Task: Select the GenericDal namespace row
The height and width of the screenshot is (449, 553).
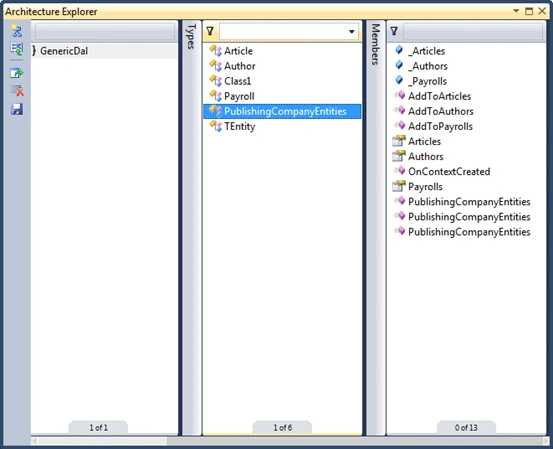Action: click(x=104, y=51)
